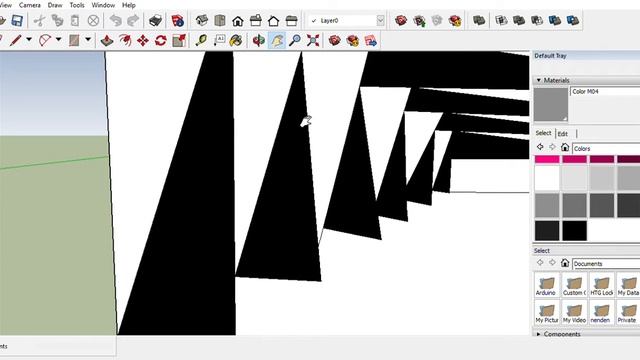Click forward arrow in Materials browser
The height and width of the screenshot is (360, 640).
pyautogui.click(x=552, y=147)
